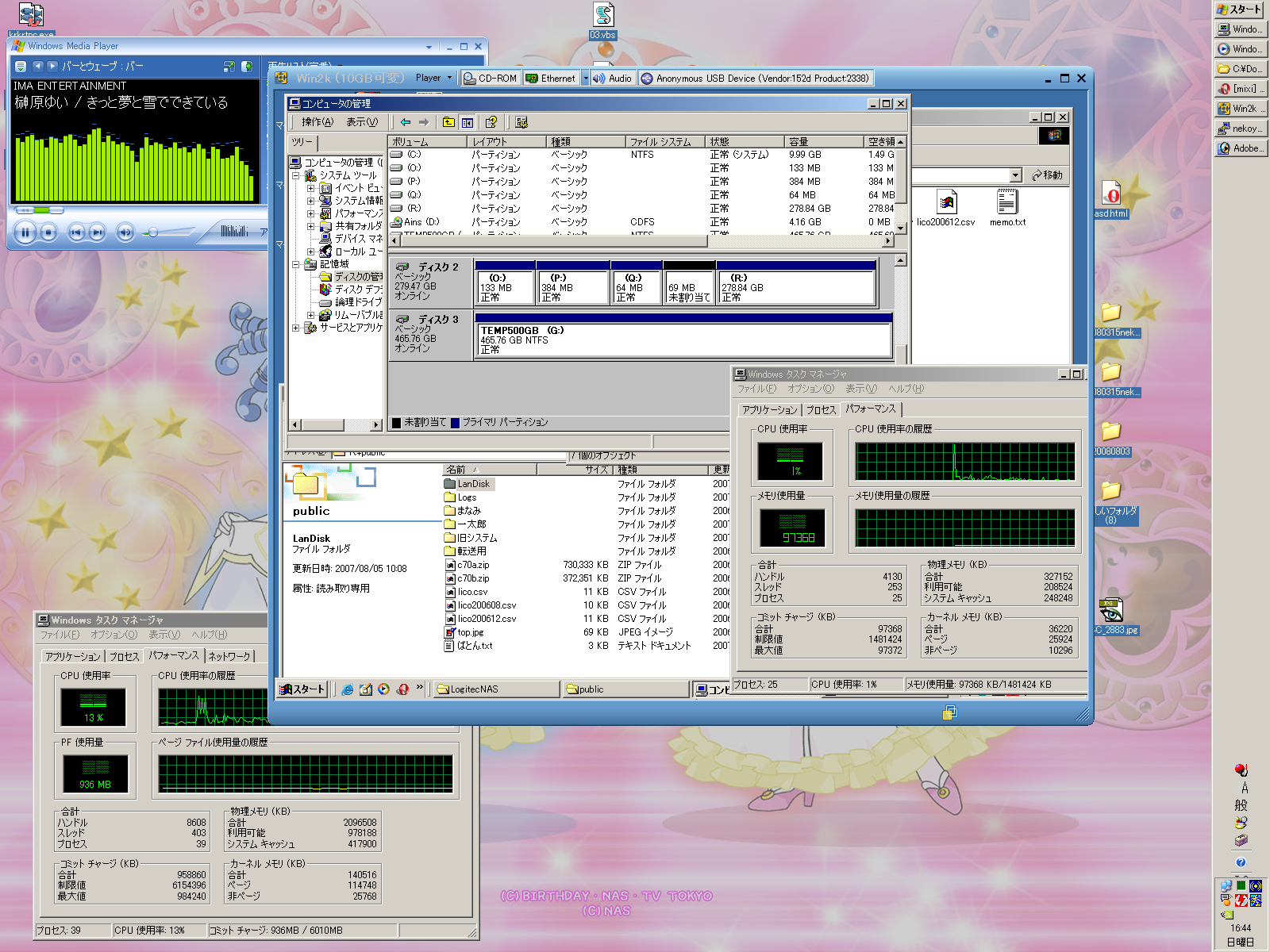This screenshot has height=952, width=1270.
Task: Select the c70a.zip file
Action: click(473, 565)
